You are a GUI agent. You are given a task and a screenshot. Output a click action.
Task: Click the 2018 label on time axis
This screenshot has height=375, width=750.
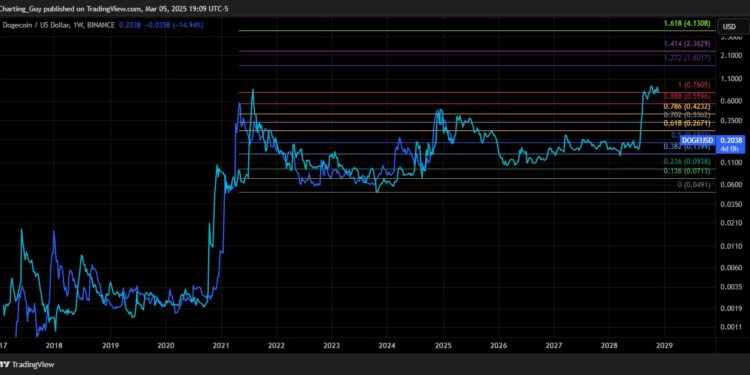[54, 345]
